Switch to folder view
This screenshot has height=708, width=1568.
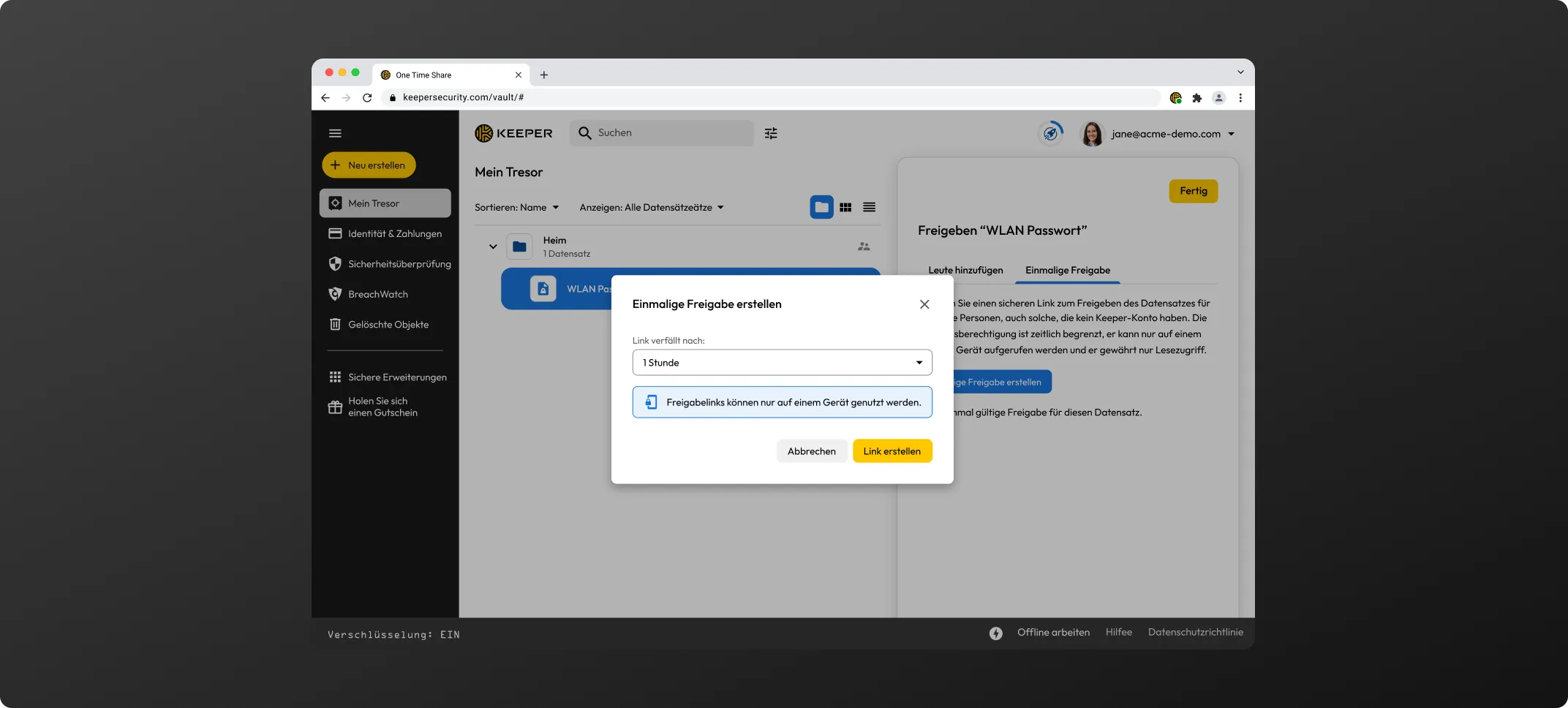click(x=821, y=208)
